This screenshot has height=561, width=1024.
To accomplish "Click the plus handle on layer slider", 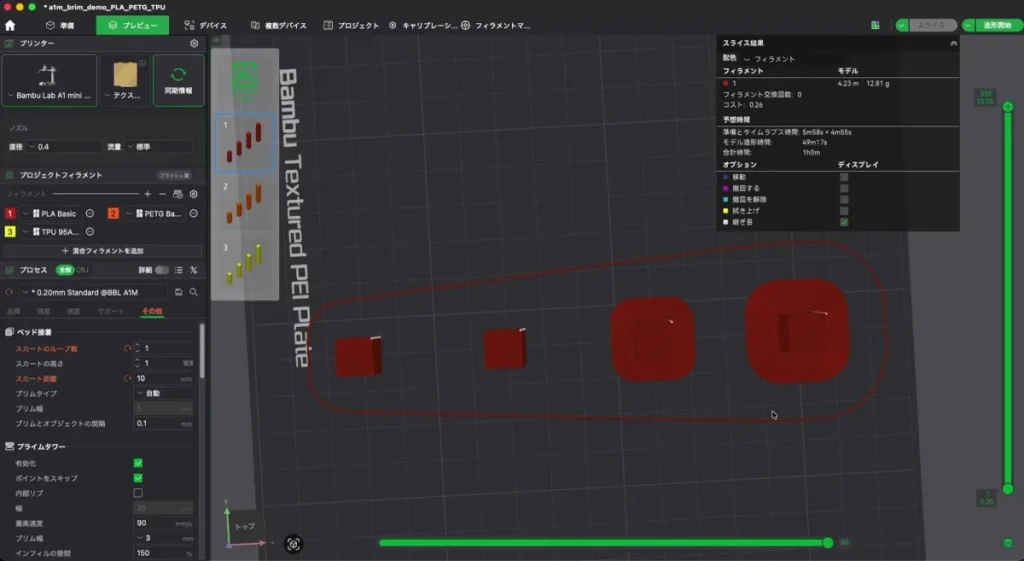I will (1008, 106).
